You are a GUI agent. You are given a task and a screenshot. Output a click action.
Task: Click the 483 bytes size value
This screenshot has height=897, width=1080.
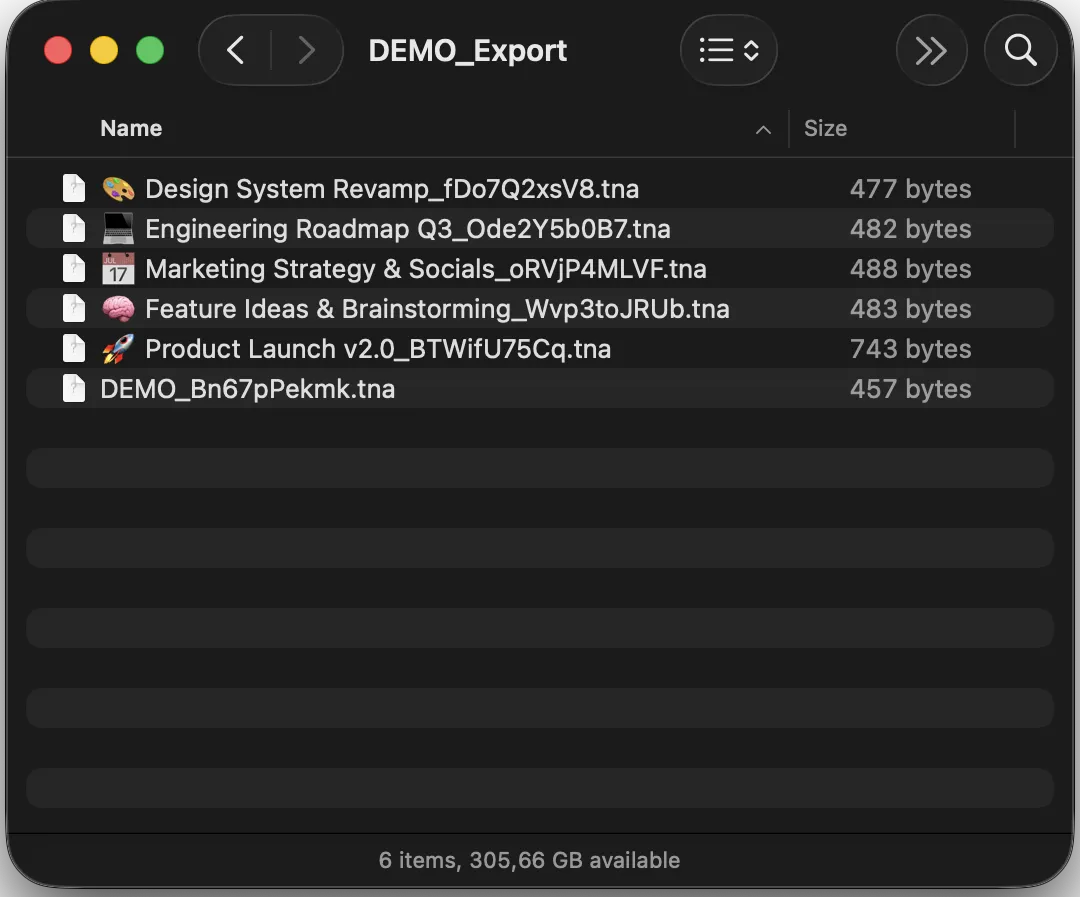point(911,309)
